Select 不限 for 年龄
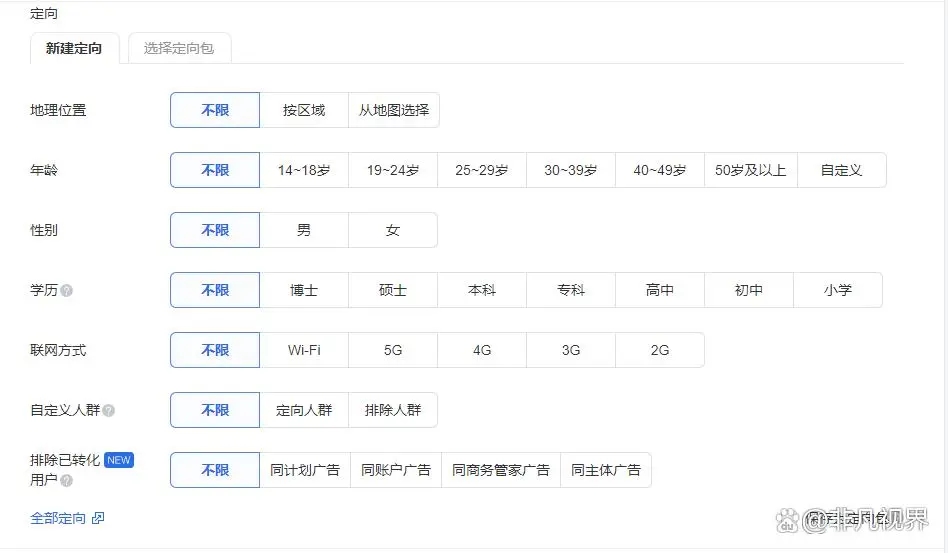The height and width of the screenshot is (553, 948). click(x=215, y=170)
